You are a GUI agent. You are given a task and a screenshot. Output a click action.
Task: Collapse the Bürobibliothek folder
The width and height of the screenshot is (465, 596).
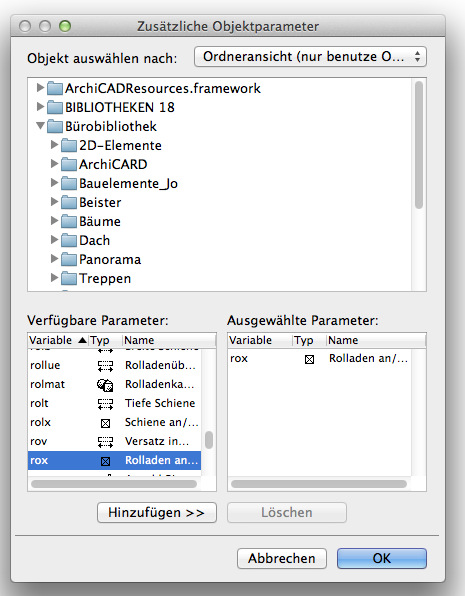tap(40, 126)
